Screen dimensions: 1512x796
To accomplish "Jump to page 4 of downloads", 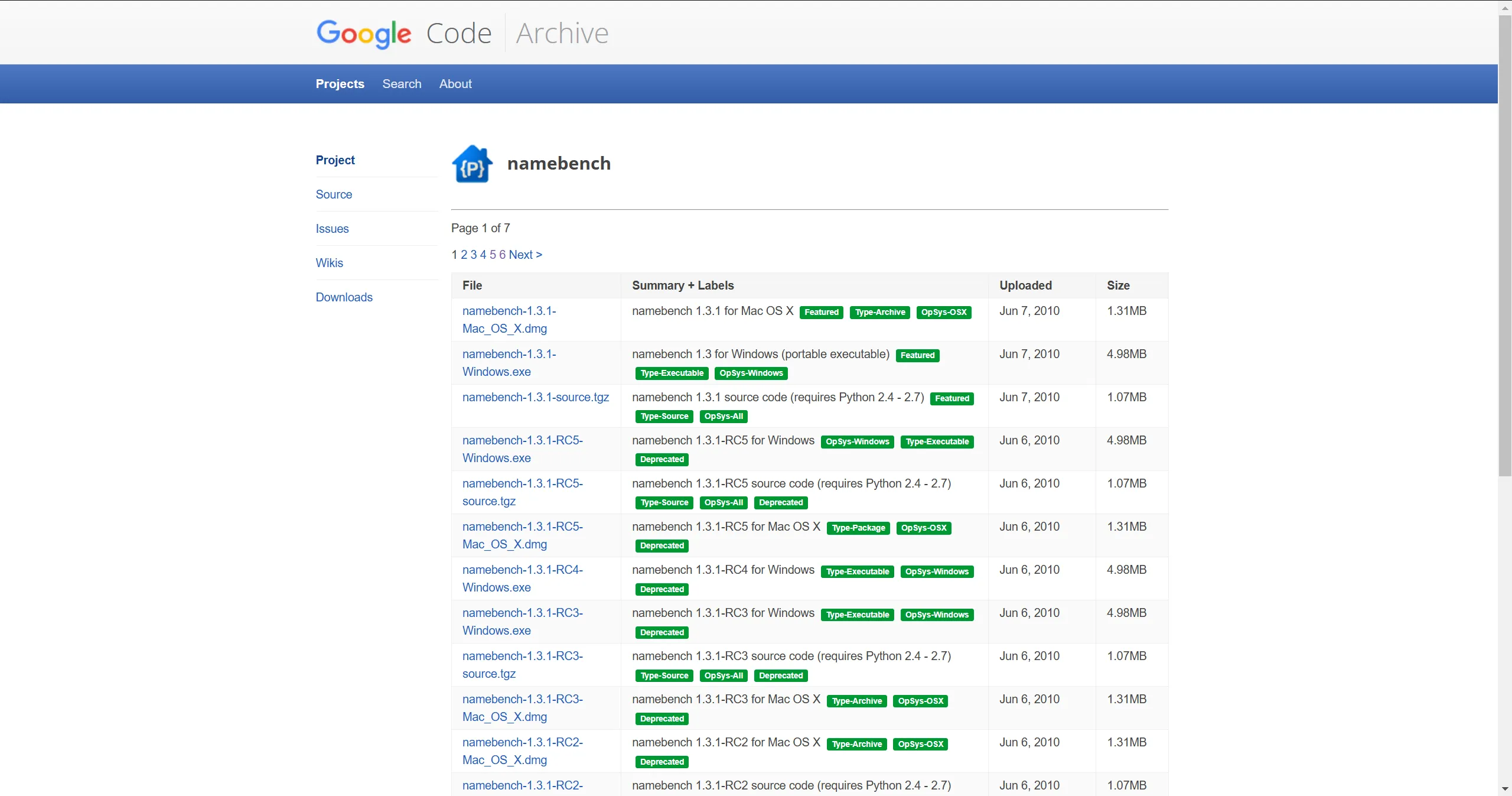I will point(483,255).
